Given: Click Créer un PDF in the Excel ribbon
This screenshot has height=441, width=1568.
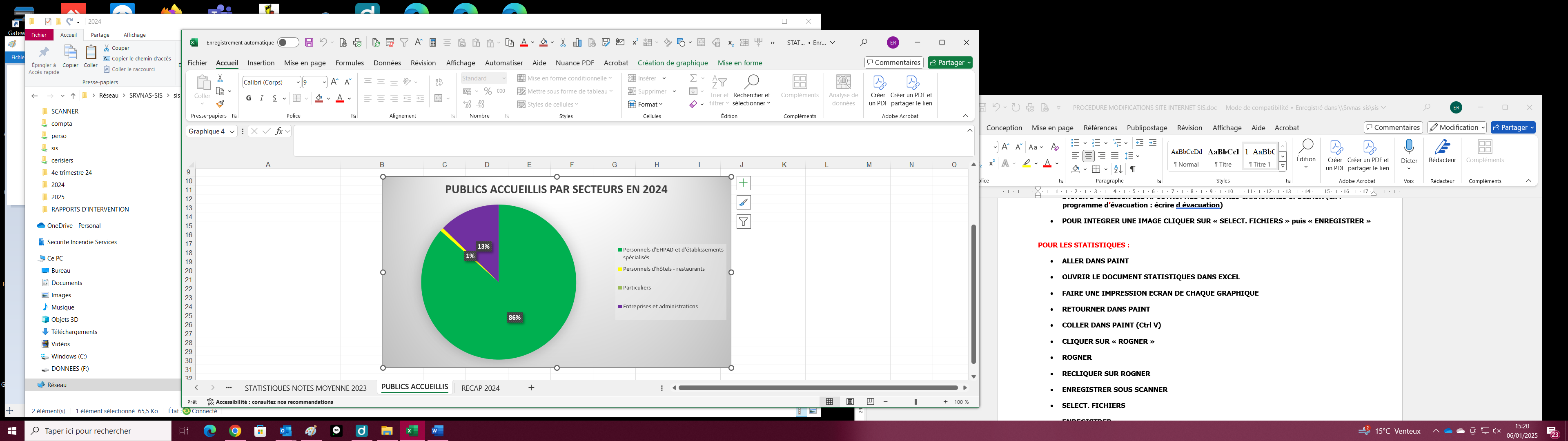Looking at the screenshot, I should tap(878, 91).
